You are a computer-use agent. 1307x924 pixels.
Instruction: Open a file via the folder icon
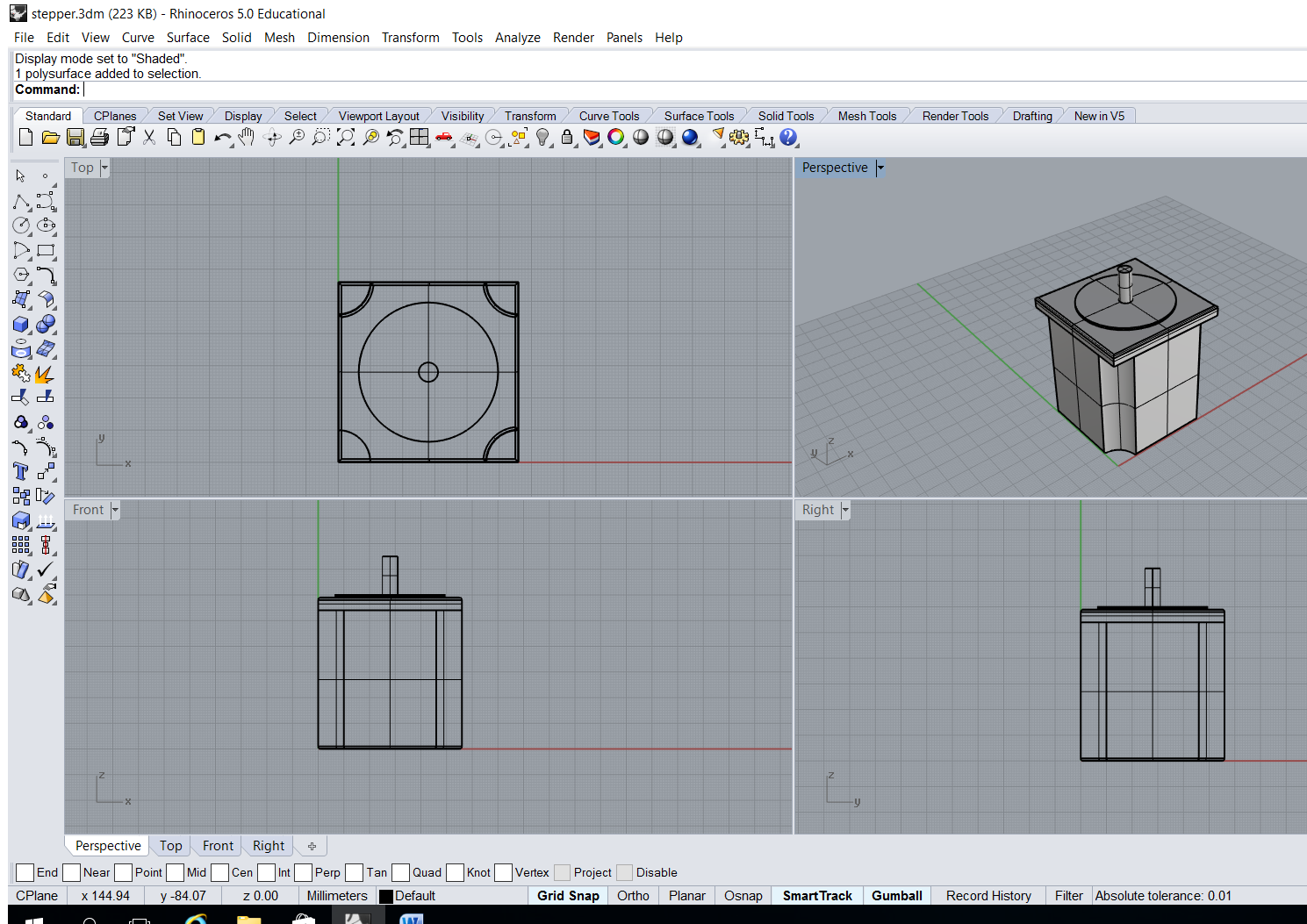tap(50, 137)
